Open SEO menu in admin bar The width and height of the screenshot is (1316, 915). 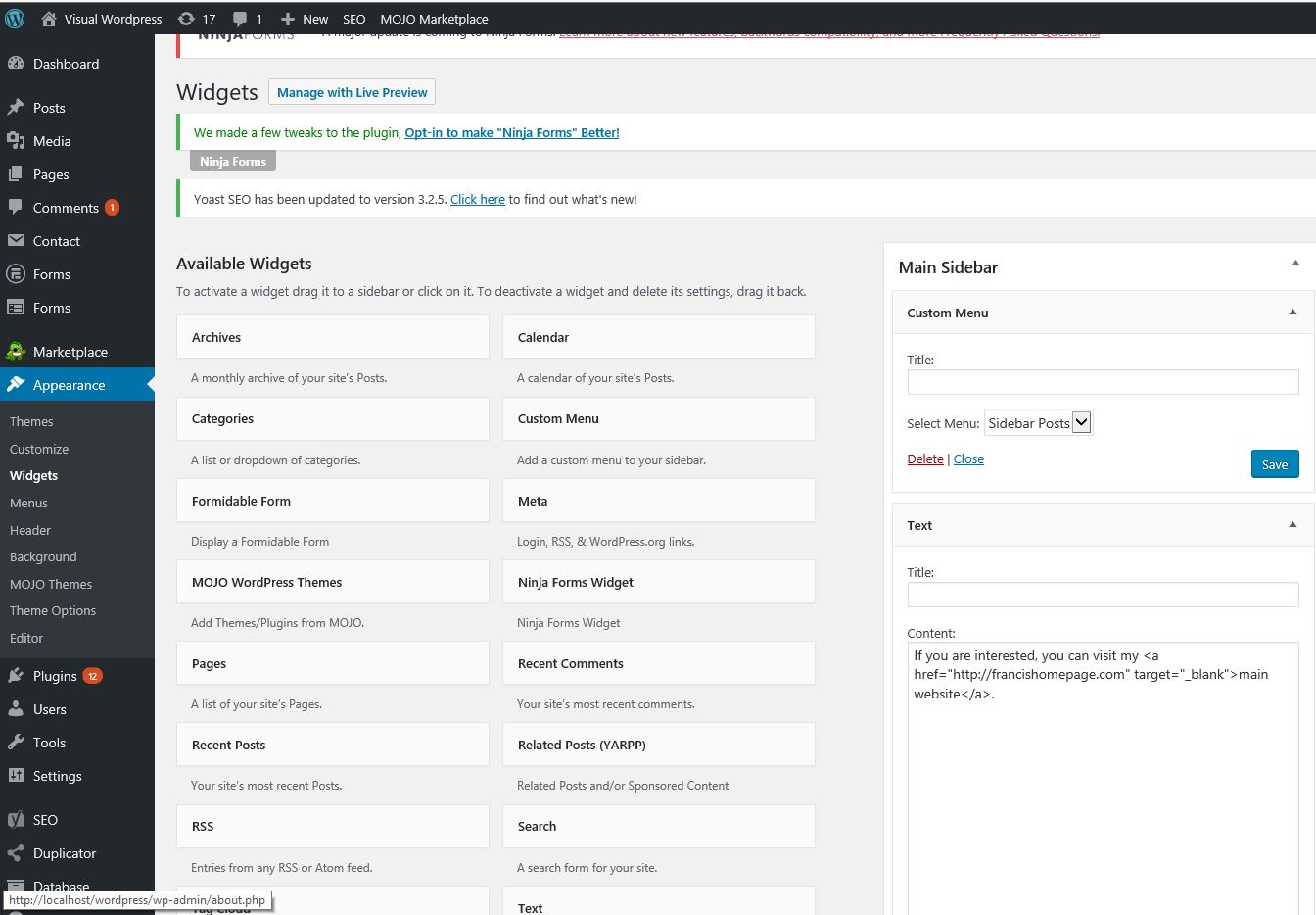click(x=353, y=19)
